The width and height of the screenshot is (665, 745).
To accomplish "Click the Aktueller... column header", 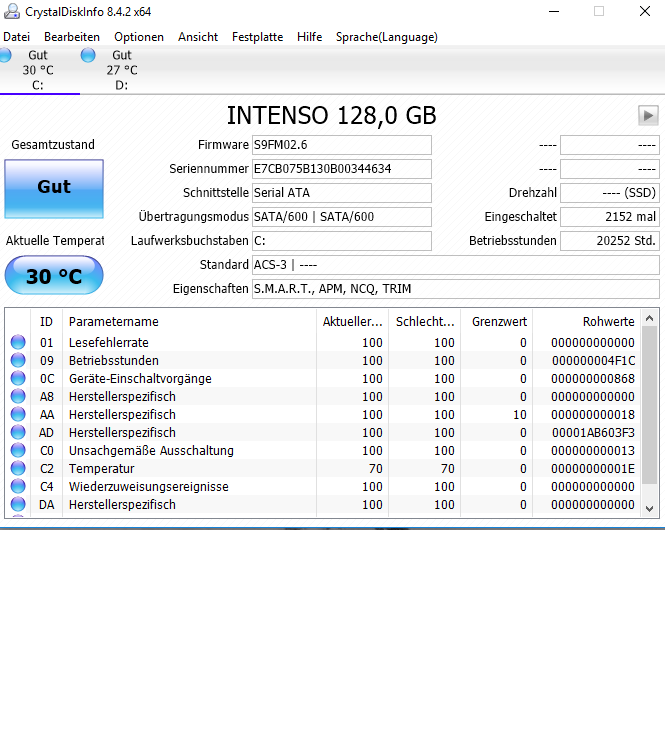I will [352, 322].
